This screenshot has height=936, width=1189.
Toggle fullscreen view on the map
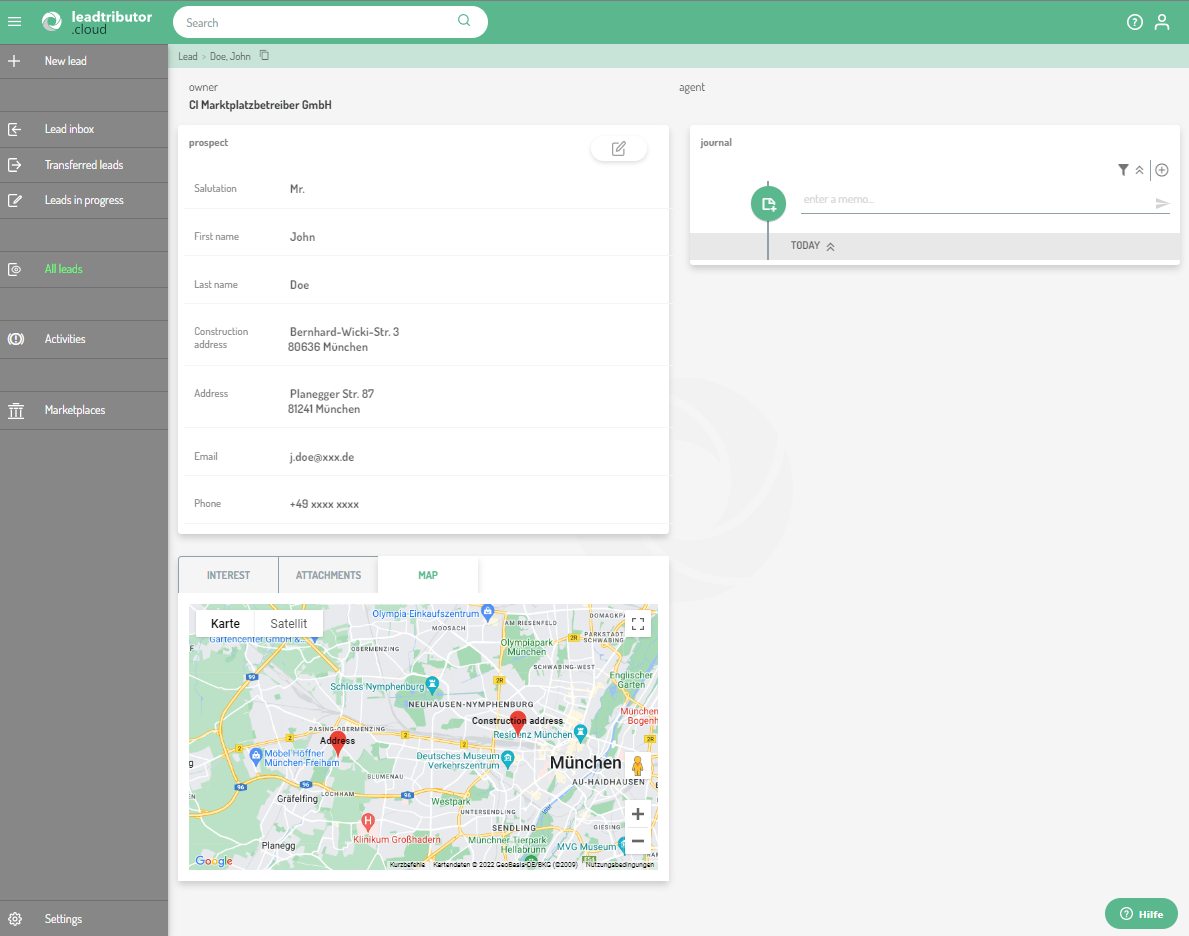click(637, 624)
